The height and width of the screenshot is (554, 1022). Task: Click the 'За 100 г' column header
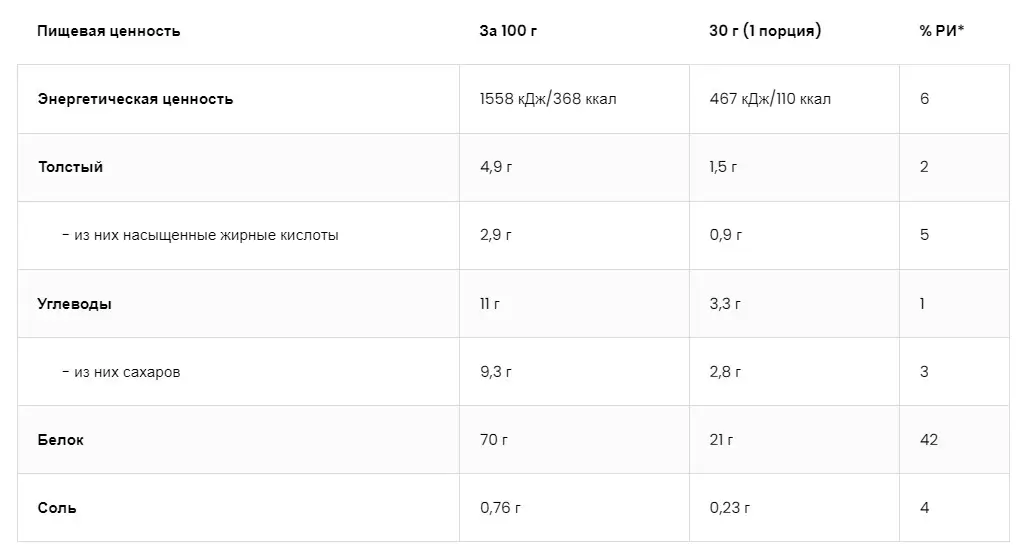(508, 31)
